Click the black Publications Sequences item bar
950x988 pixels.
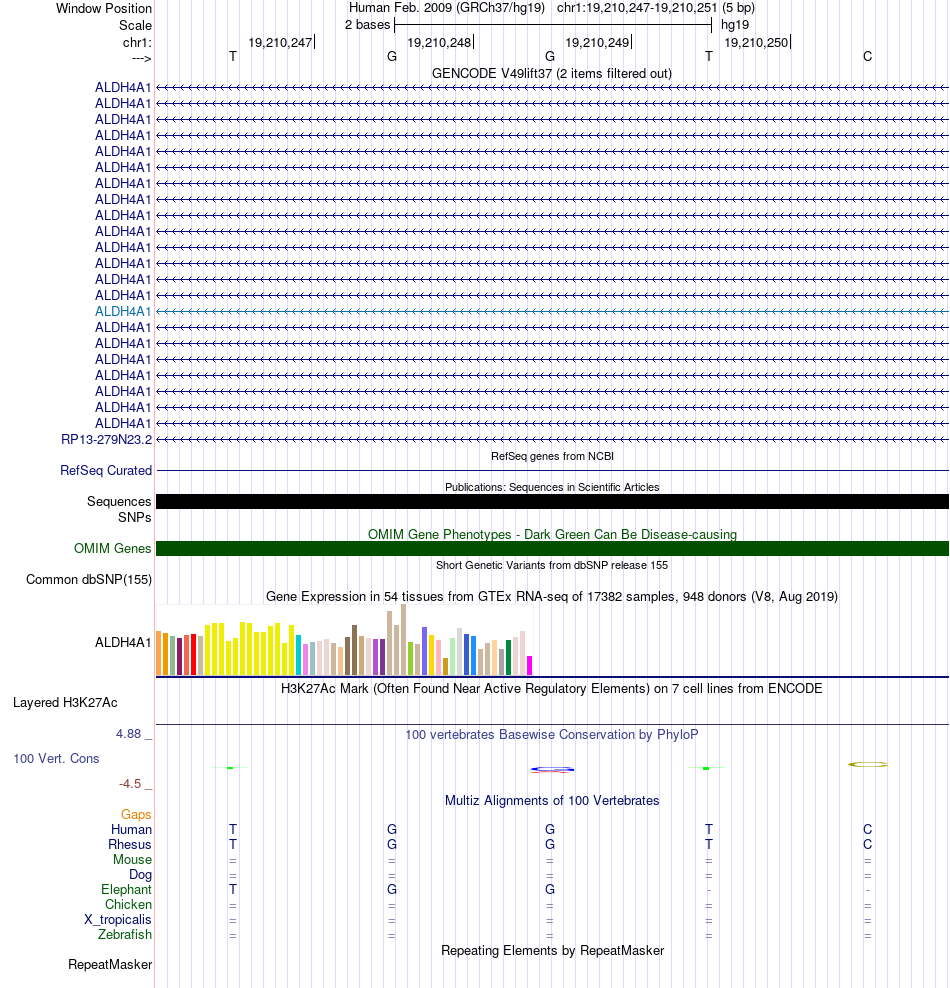coord(552,502)
